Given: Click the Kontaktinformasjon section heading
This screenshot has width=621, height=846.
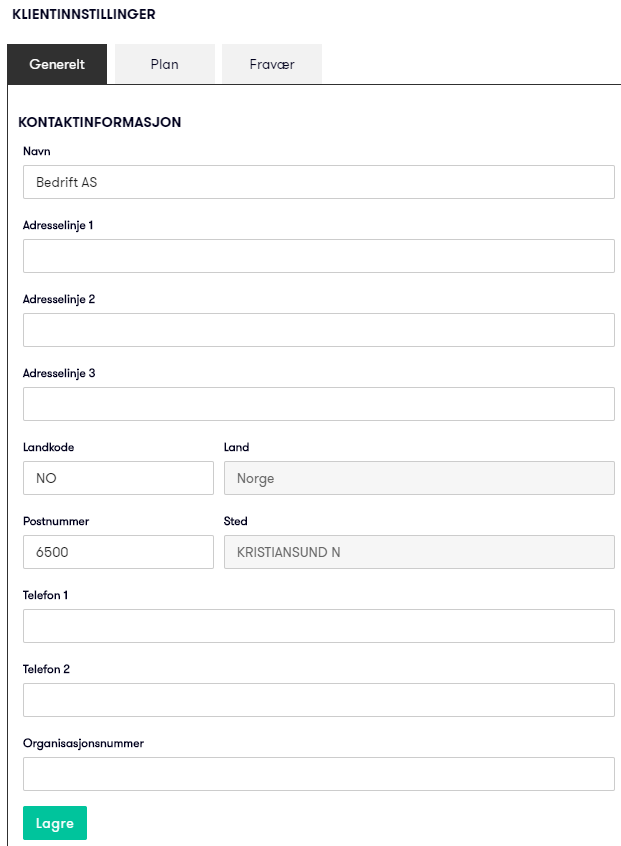Looking at the screenshot, I should [x=100, y=122].
